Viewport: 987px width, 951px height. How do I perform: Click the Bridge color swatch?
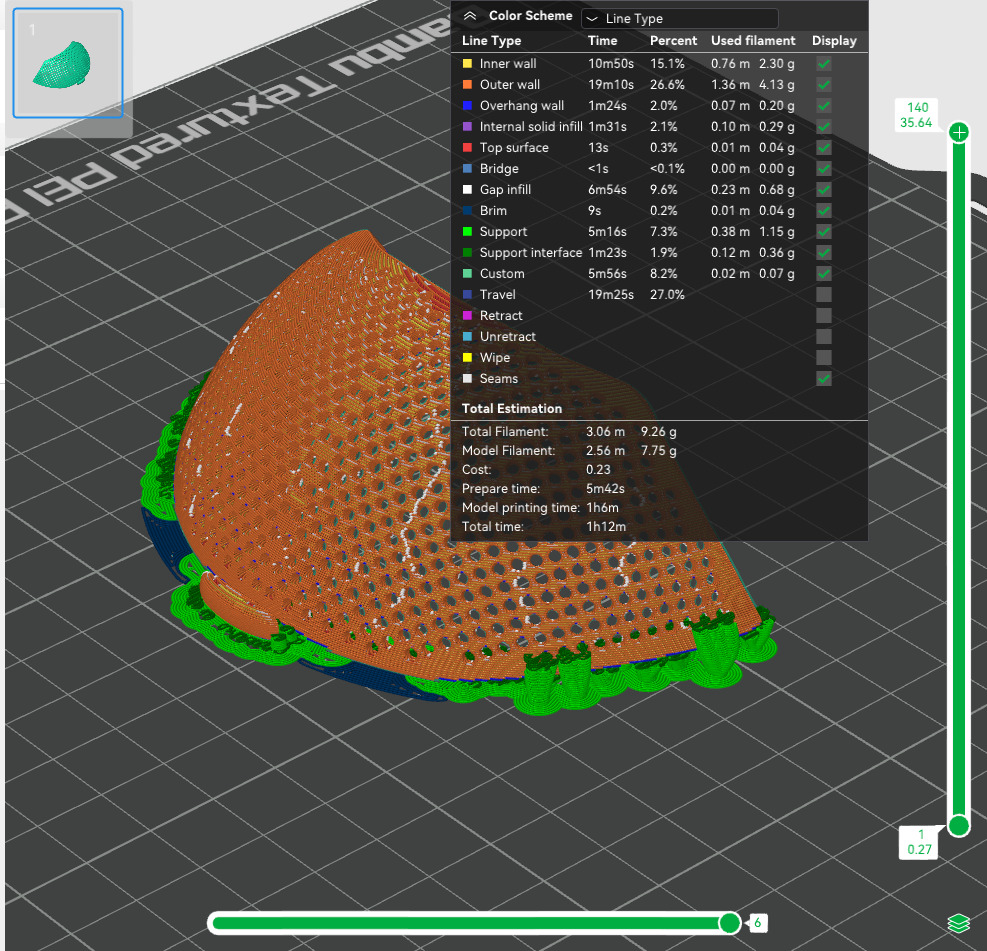coord(467,169)
